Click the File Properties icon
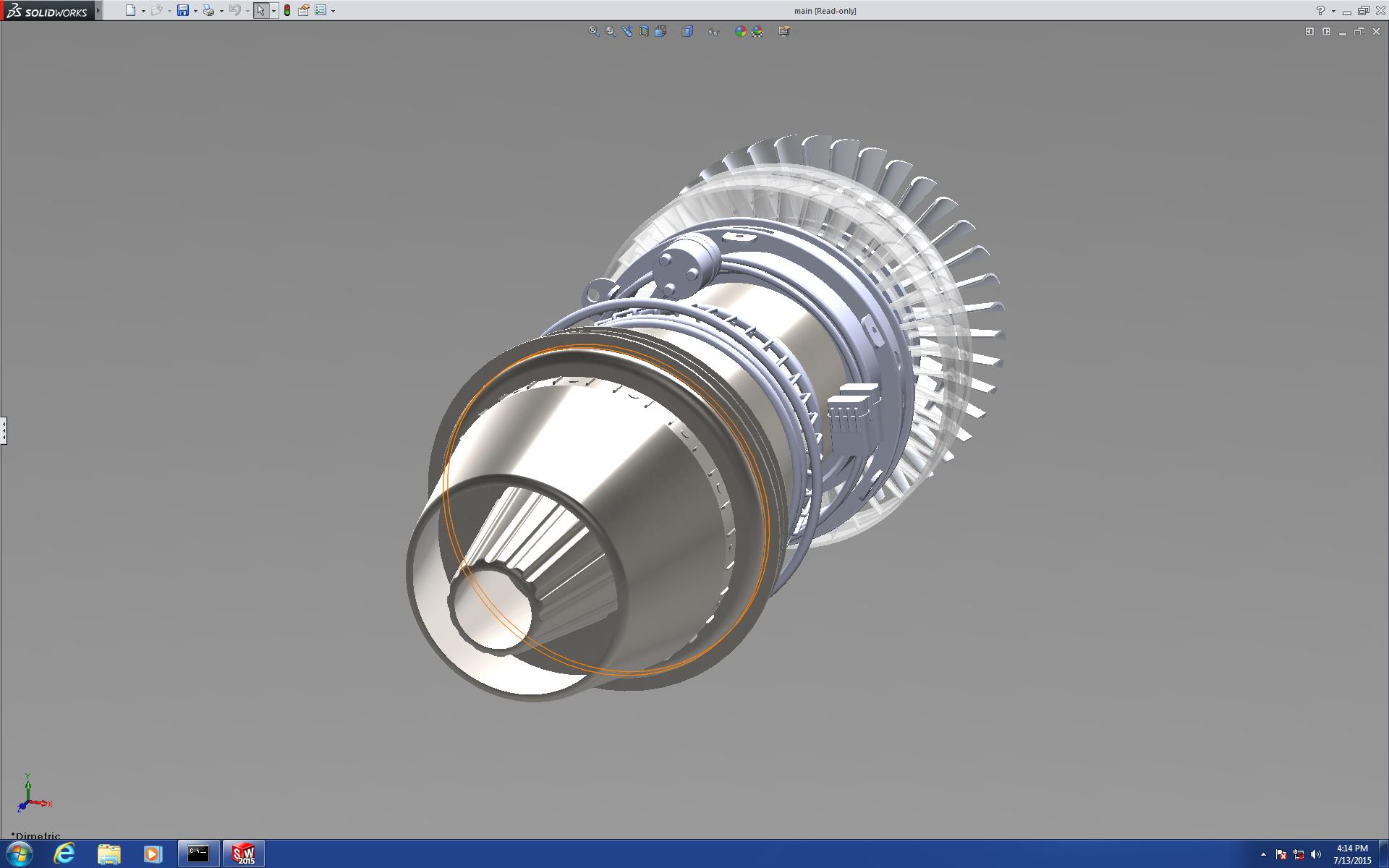Viewport: 1389px width, 868px height. point(304,10)
